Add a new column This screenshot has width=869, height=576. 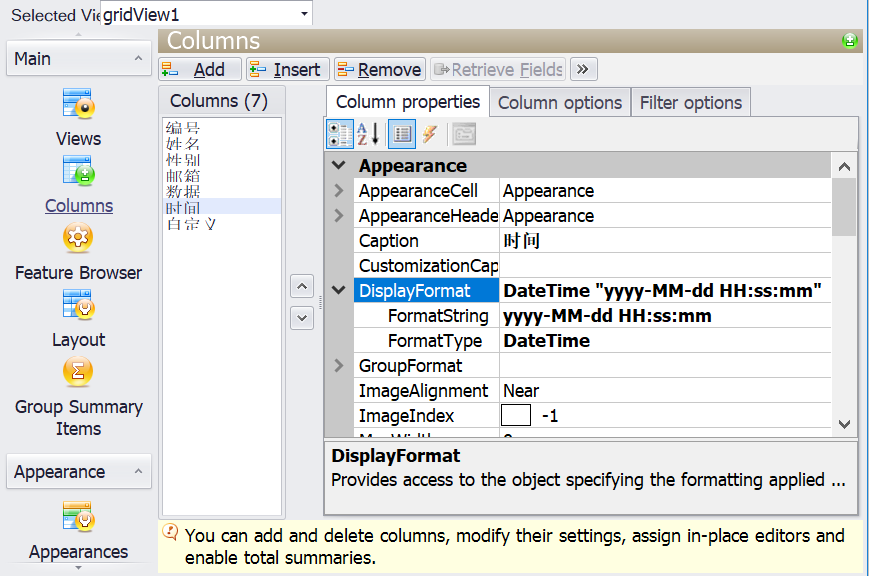200,70
